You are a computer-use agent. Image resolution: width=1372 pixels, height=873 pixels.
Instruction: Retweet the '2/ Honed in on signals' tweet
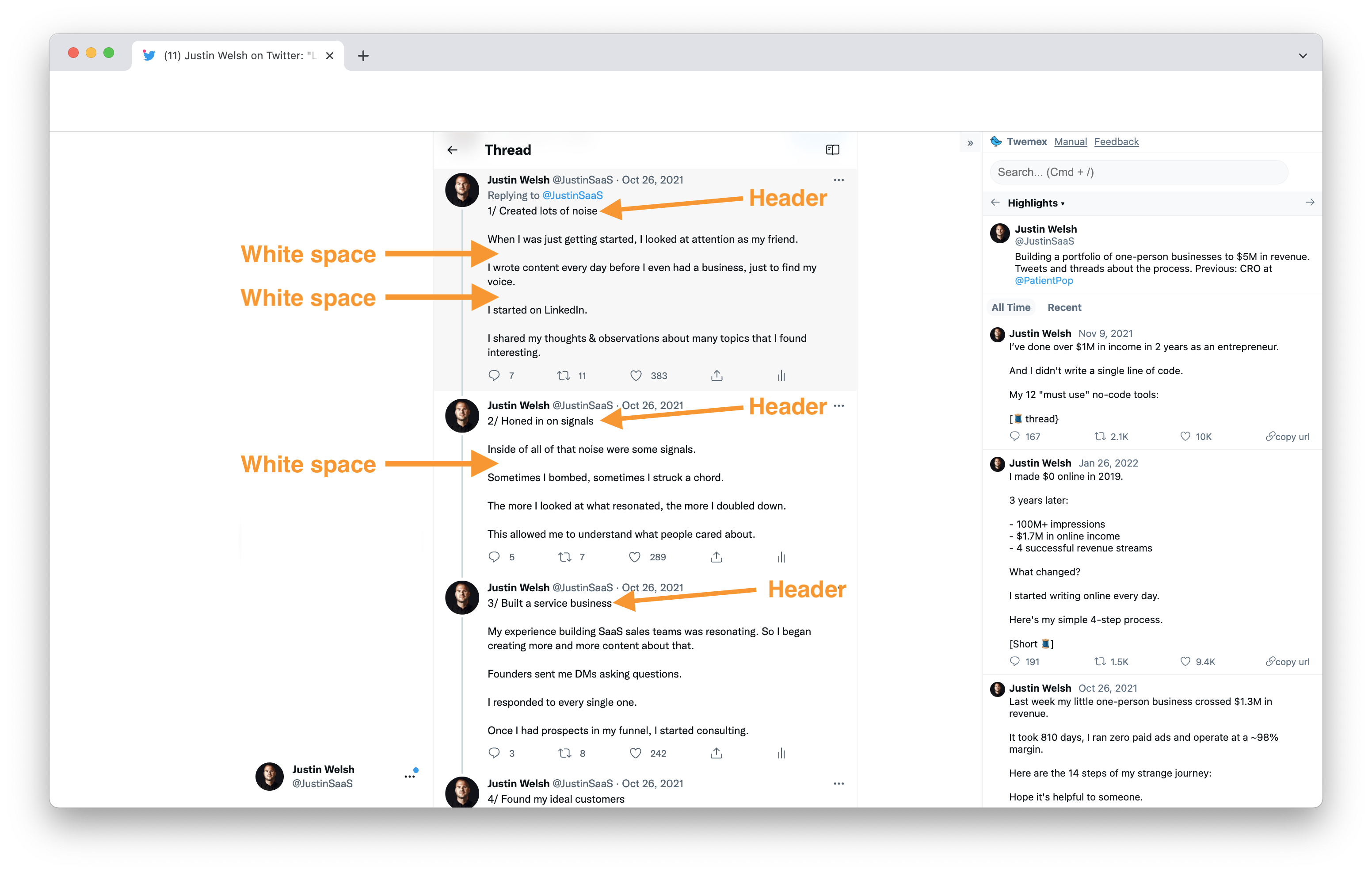pos(564,557)
